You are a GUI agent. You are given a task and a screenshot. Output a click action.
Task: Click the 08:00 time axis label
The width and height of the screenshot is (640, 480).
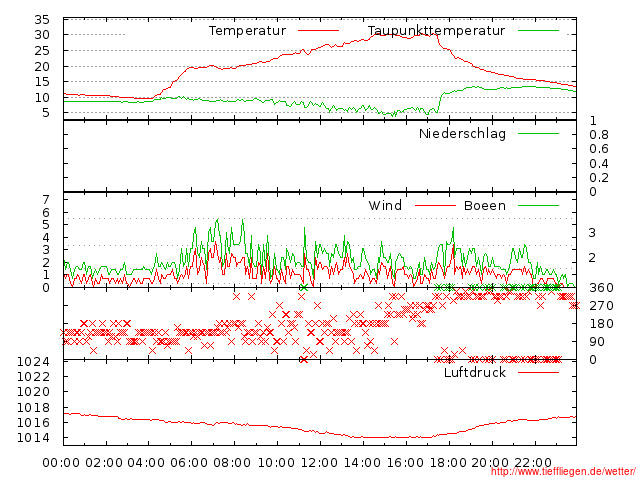pos(232,463)
